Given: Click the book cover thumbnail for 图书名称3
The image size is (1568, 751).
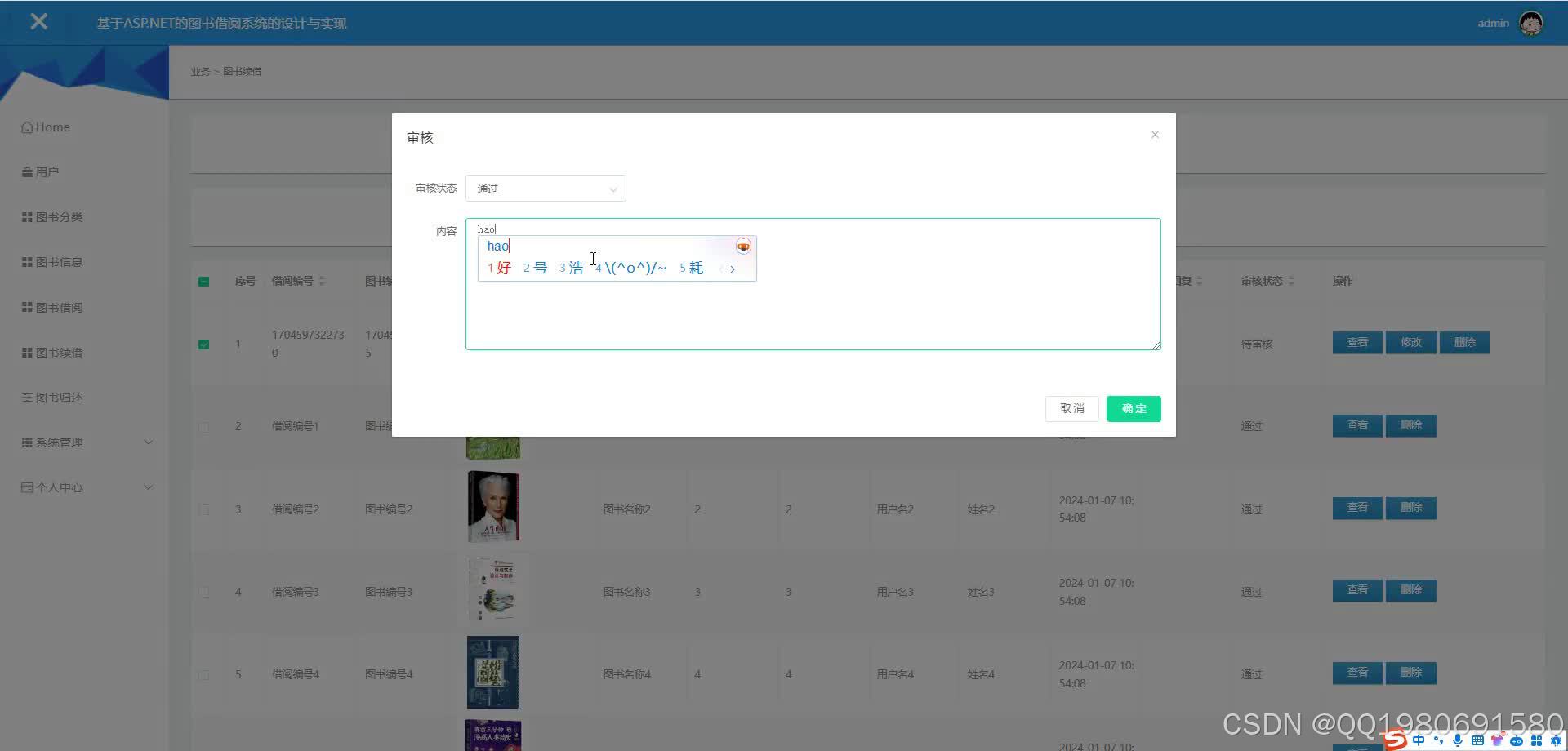Looking at the screenshot, I should click(492, 589).
